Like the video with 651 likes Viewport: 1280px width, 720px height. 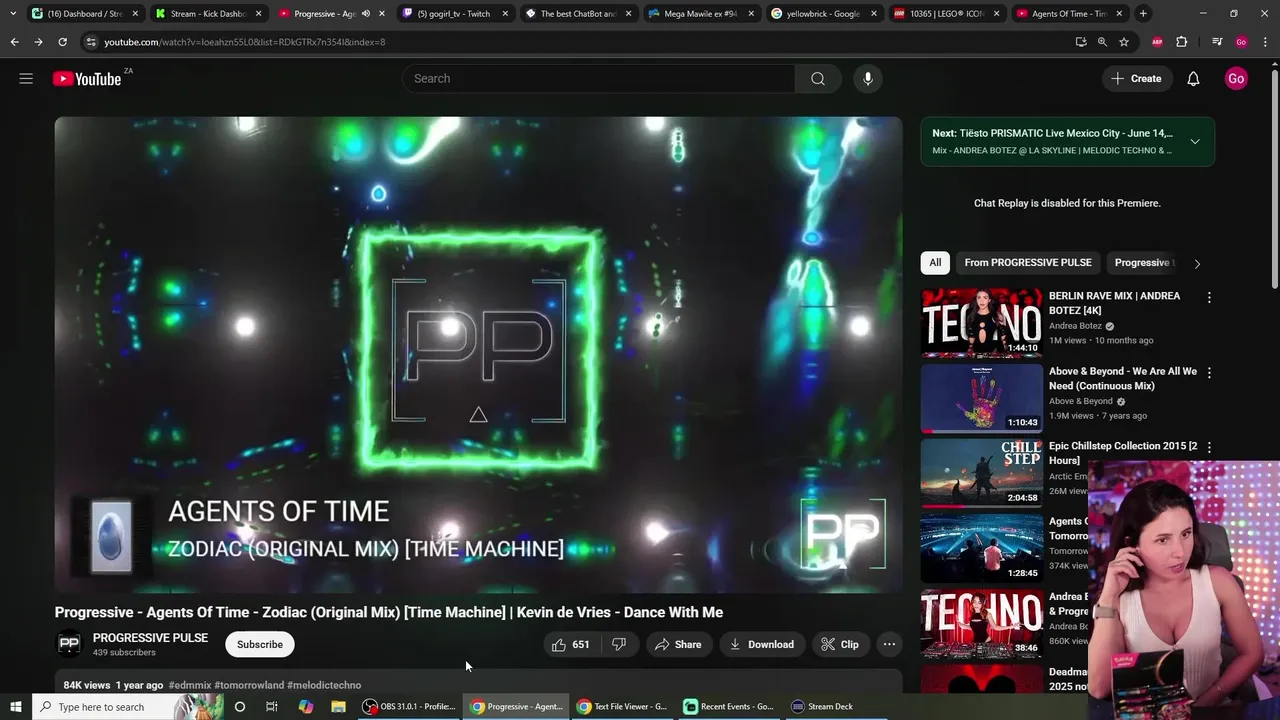[x=570, y=645]
